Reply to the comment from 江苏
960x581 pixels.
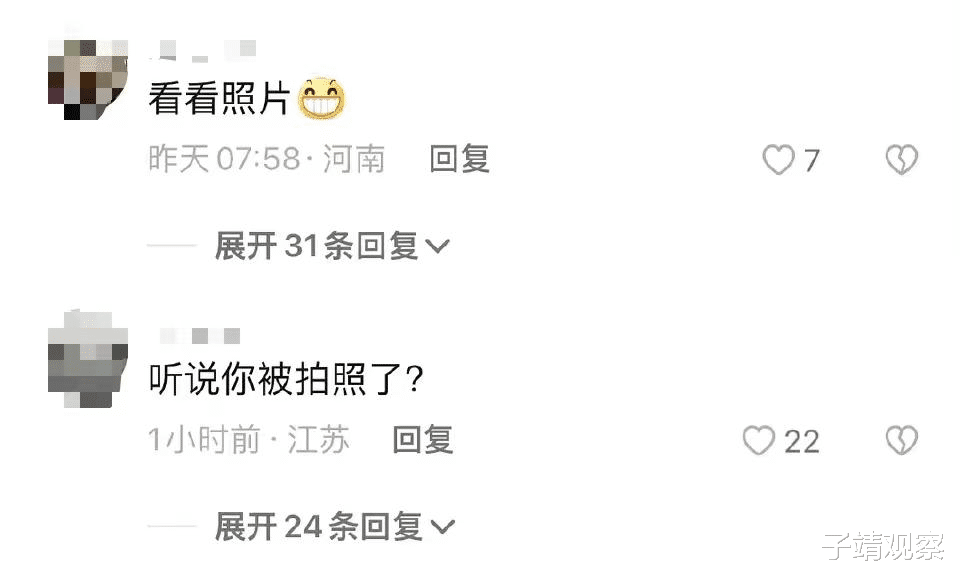pyautogui.click(x=422, y=440)
